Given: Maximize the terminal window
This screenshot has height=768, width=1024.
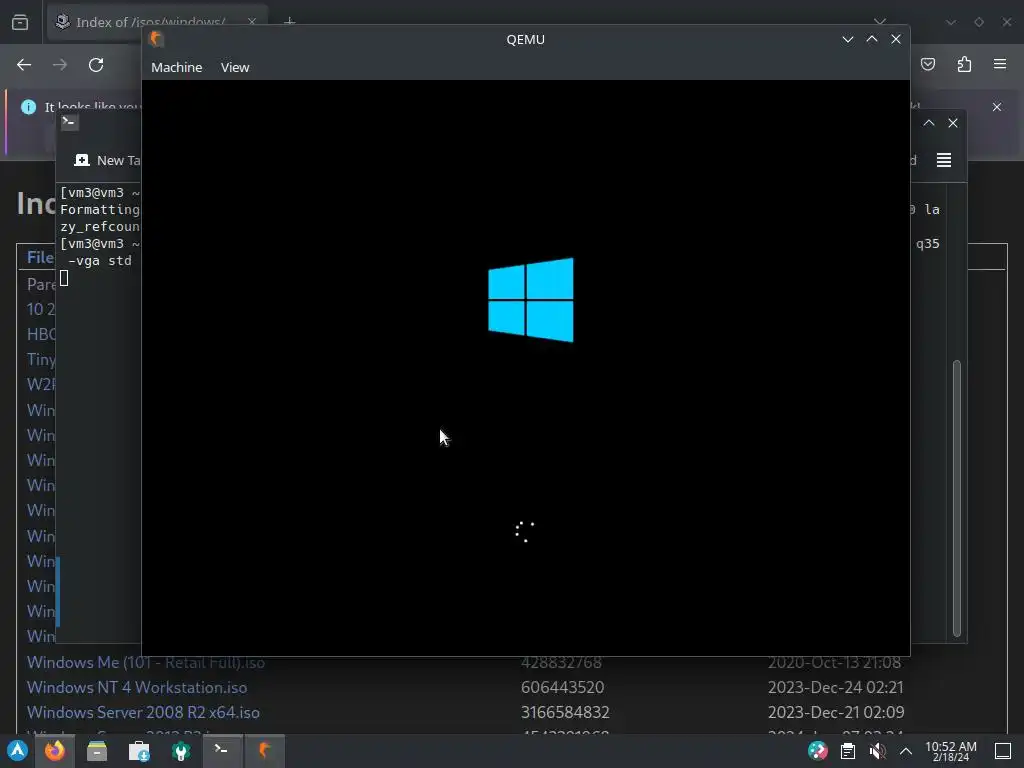Looking at the screenshot, I should click(929, 123).
